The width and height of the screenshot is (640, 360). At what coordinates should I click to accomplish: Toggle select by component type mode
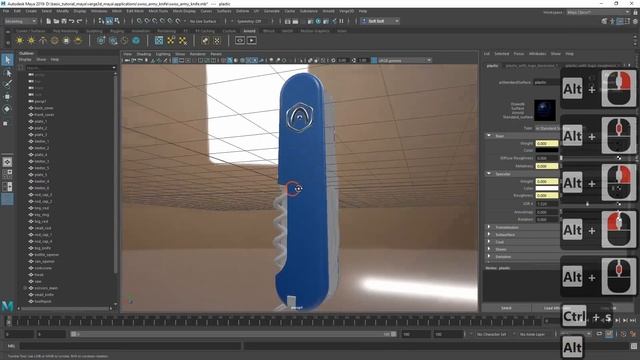click(x=117, y=21)
